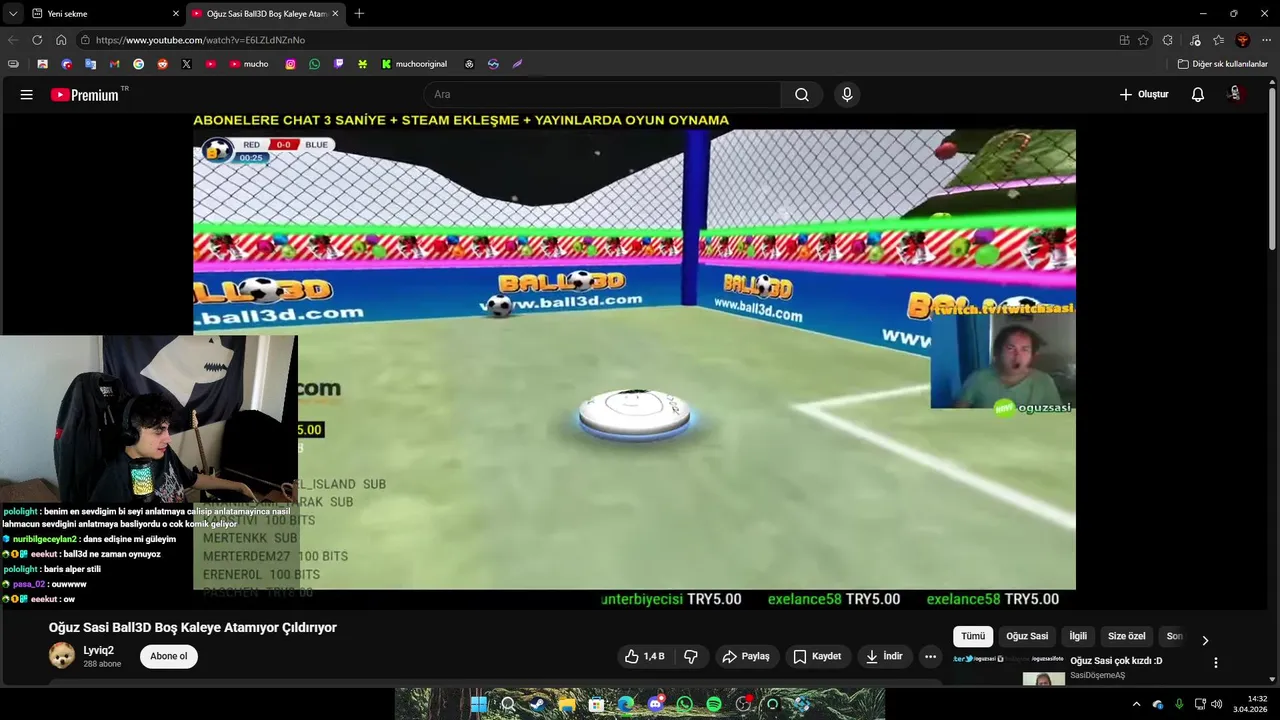The height and width of the screenshot is (720, 1280).
Task: Open the 'mucho' YouTube bookmark
Action: 249,64
